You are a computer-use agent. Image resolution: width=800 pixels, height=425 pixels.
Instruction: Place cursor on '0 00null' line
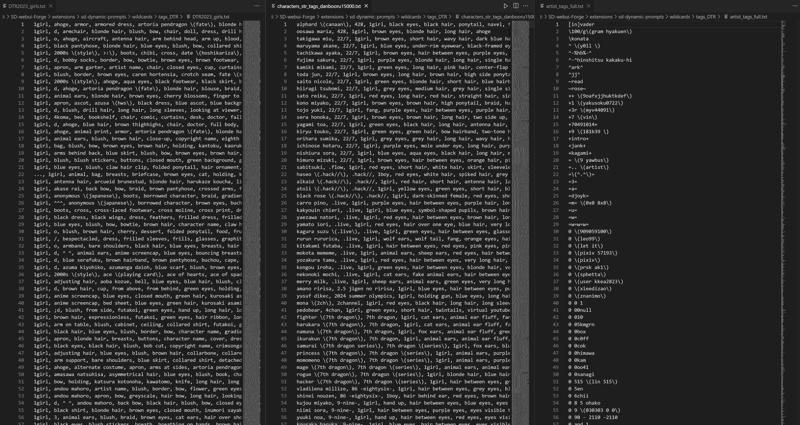(581, 310)
